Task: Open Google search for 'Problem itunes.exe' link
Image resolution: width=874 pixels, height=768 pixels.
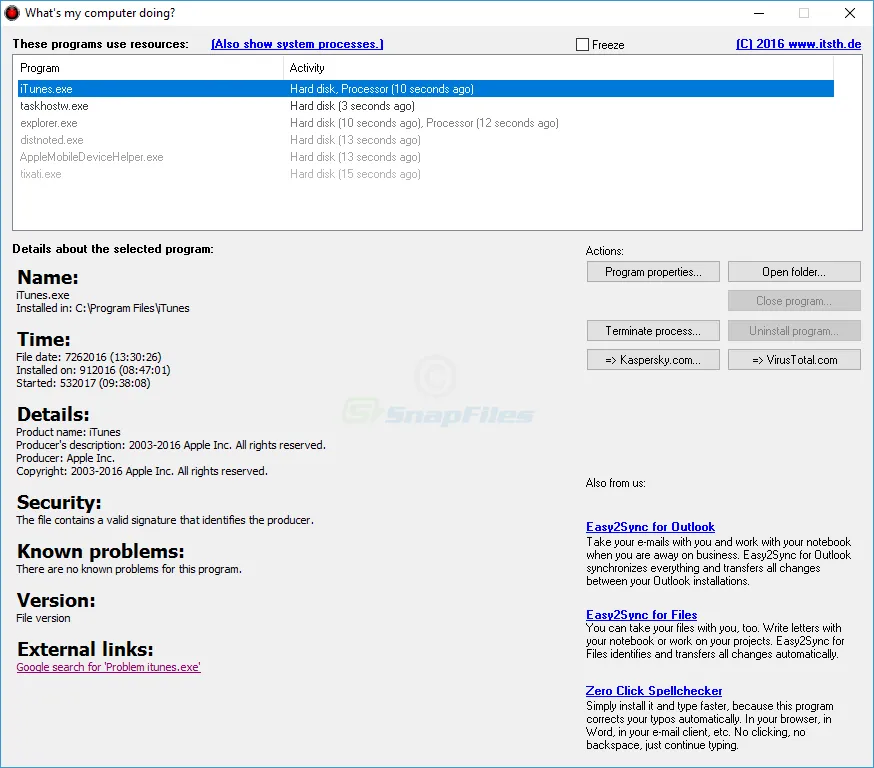Action: 108,667
